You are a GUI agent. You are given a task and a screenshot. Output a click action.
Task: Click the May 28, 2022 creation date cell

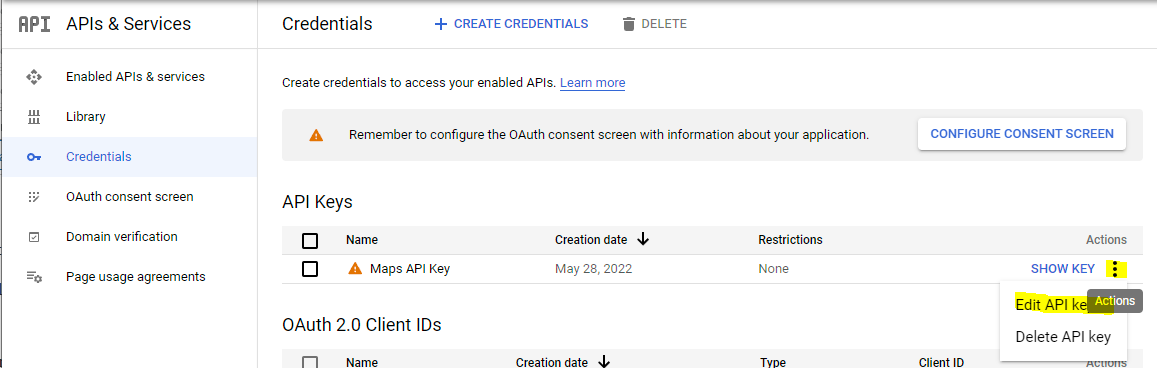[593, 269]
